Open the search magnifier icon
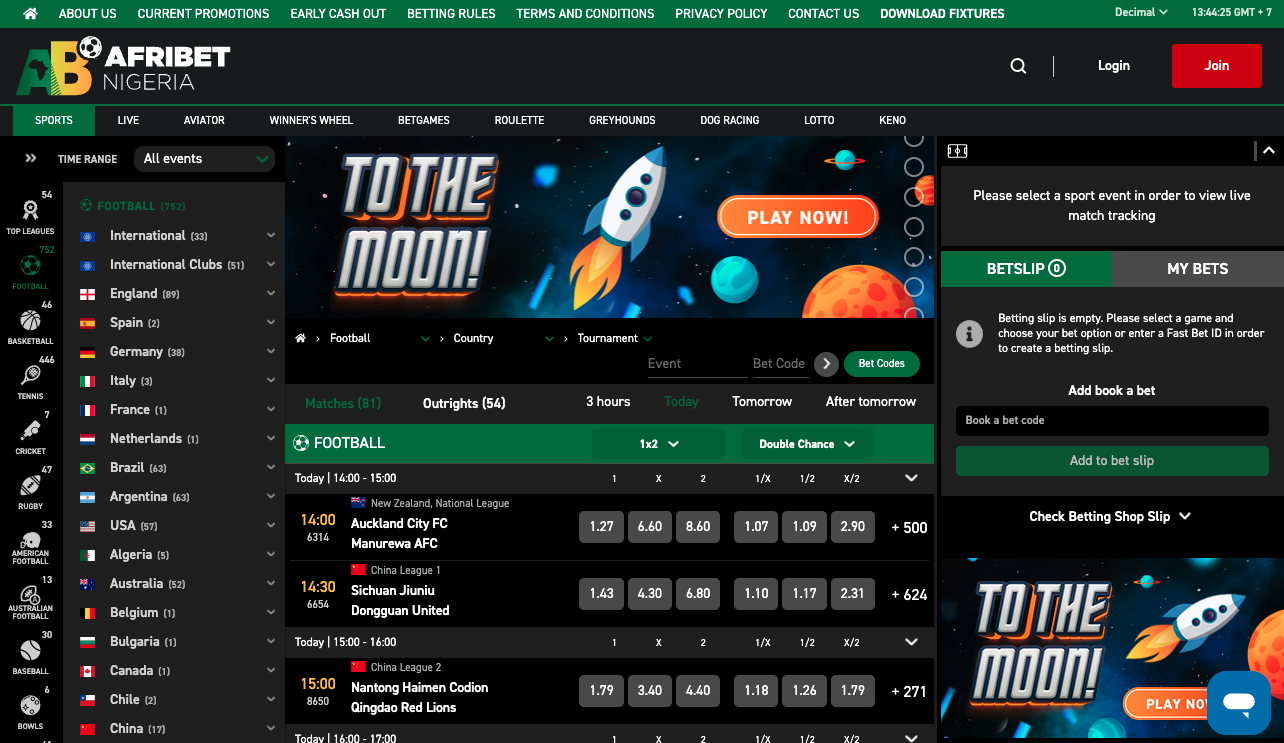 [1018, 66]
